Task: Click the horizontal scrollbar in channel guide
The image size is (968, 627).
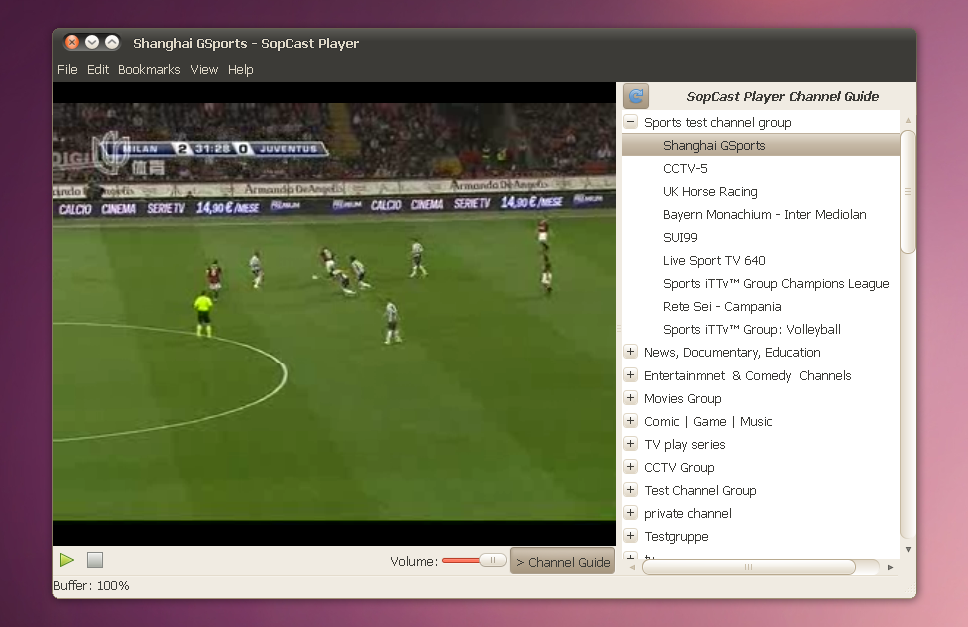Action: [x=748, y=567]
